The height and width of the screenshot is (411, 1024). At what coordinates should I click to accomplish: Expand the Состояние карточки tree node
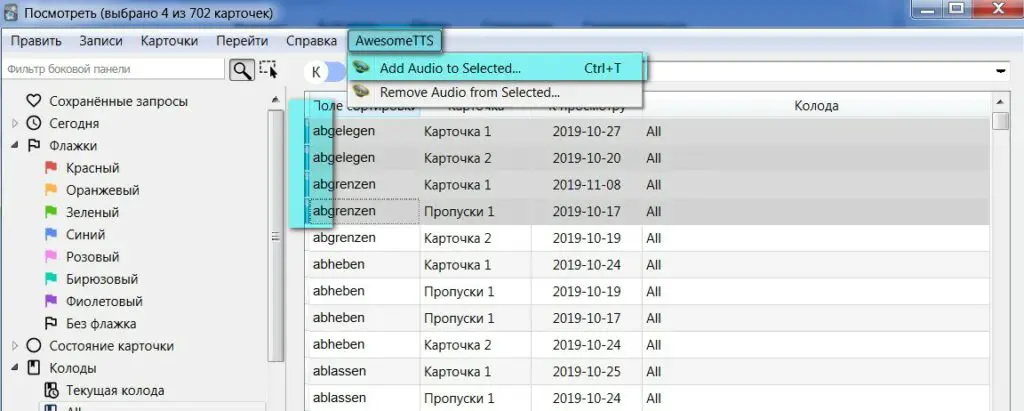15,346
